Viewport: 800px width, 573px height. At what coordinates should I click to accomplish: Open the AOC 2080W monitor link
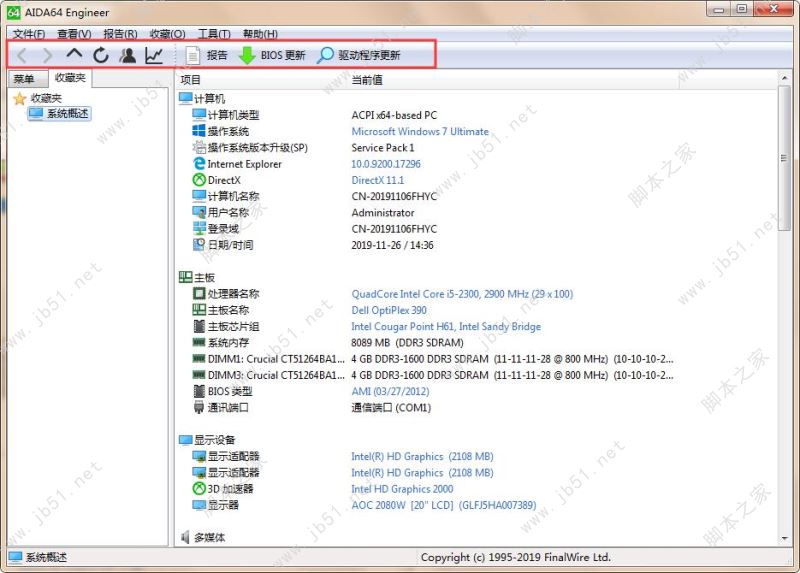pyautogui.click(x=444, y=505)
